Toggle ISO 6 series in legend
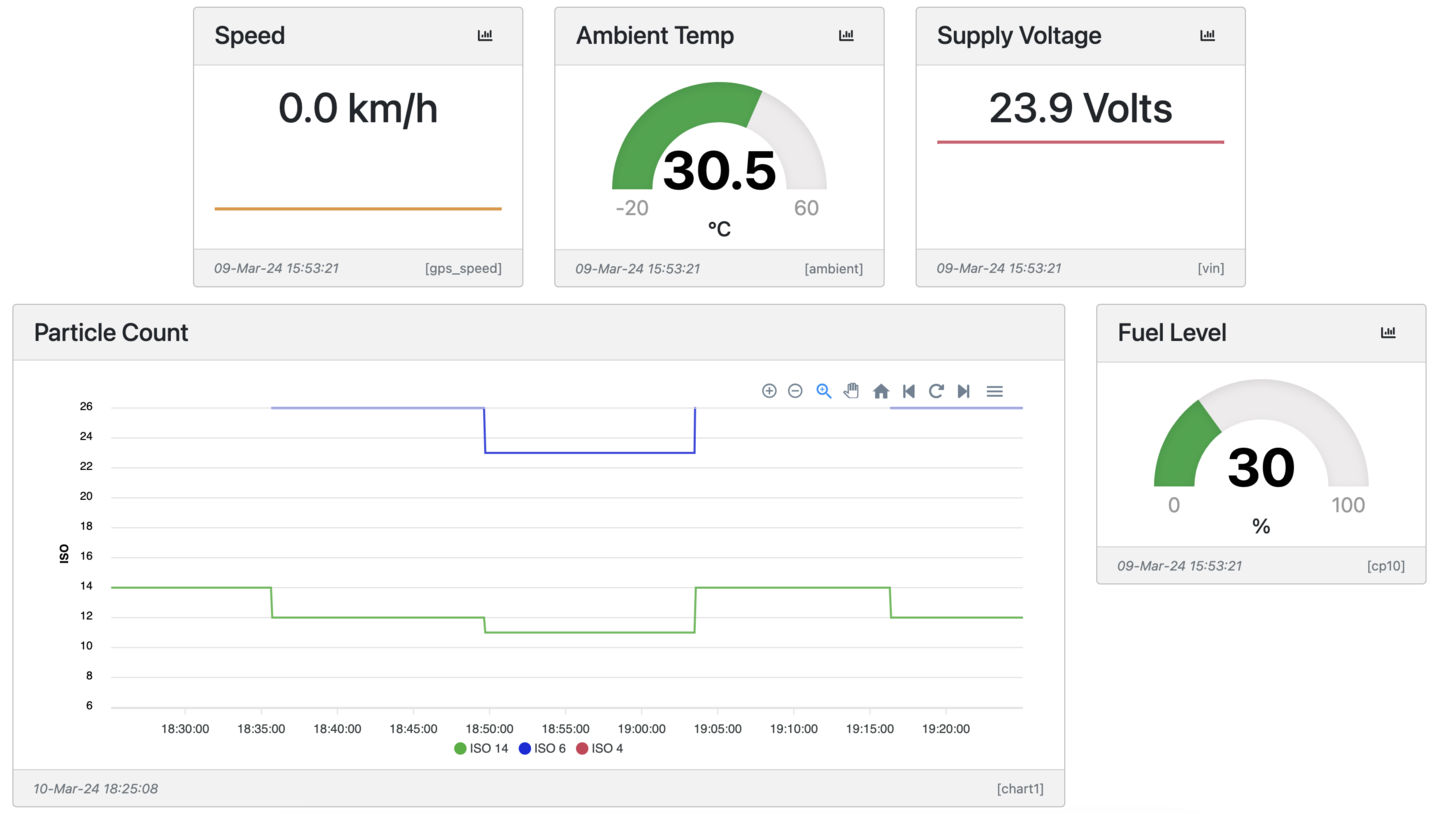 click(x=547, y=748)
